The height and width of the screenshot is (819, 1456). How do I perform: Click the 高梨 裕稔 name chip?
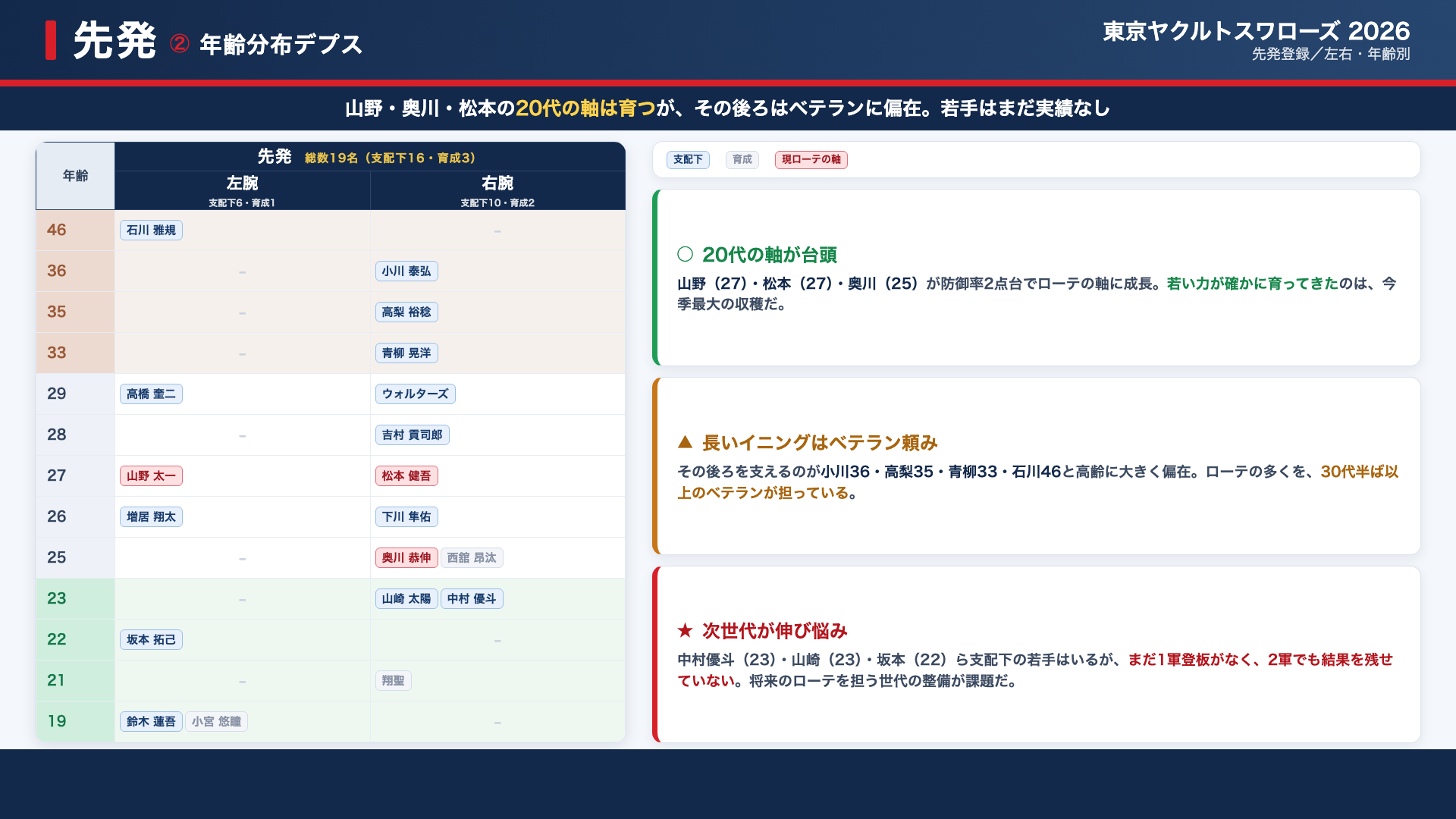tap(406, 312)
